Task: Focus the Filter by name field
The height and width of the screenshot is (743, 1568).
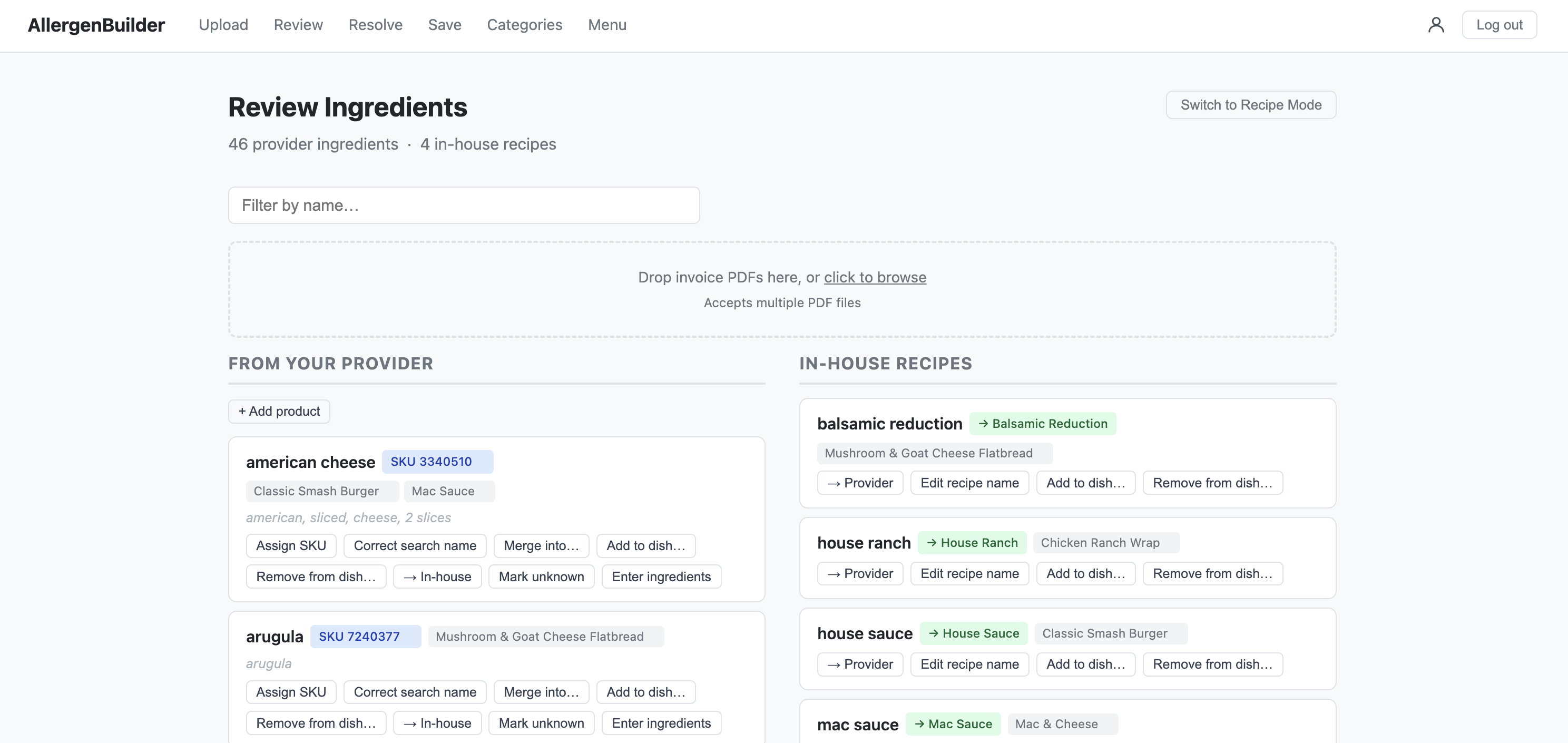Action: [464, 205]
